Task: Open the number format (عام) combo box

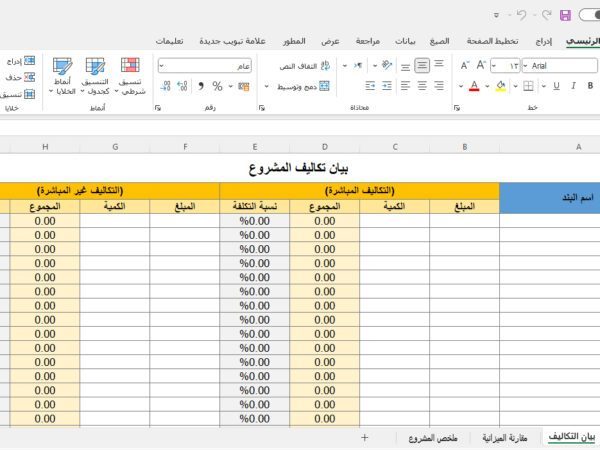Action: (x=205, y=66)
